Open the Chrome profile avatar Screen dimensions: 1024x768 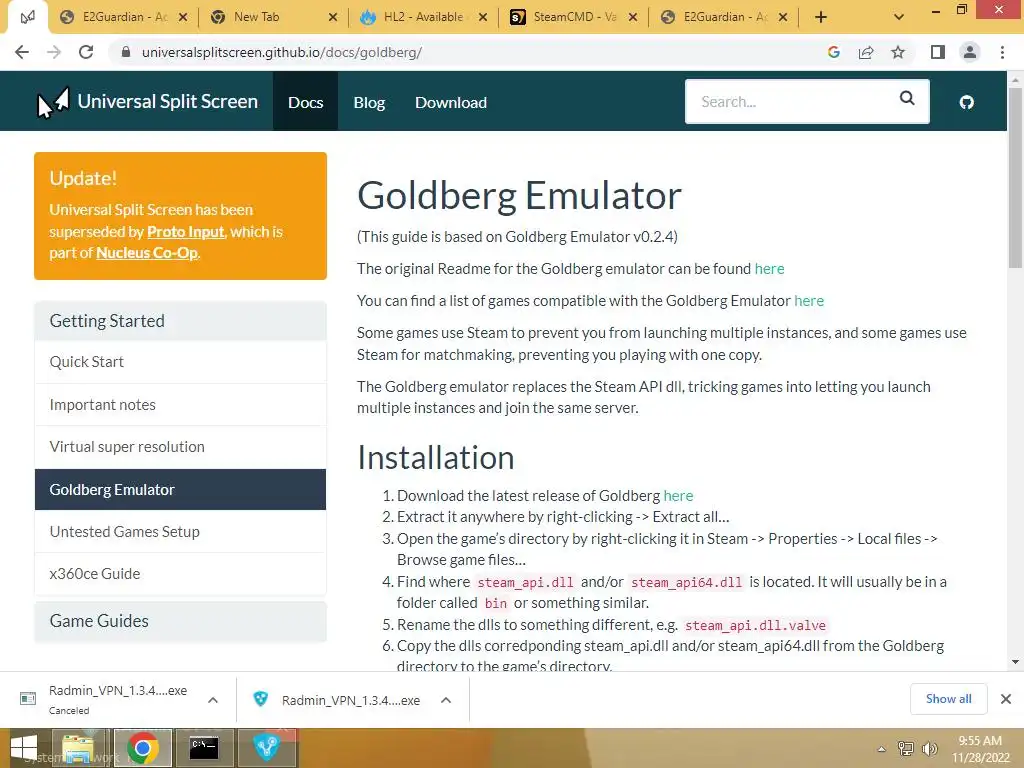970,52
